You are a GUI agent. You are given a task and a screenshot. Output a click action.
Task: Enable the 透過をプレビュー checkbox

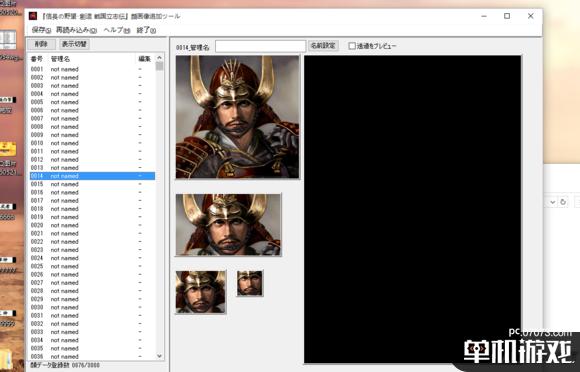(352, 46)
